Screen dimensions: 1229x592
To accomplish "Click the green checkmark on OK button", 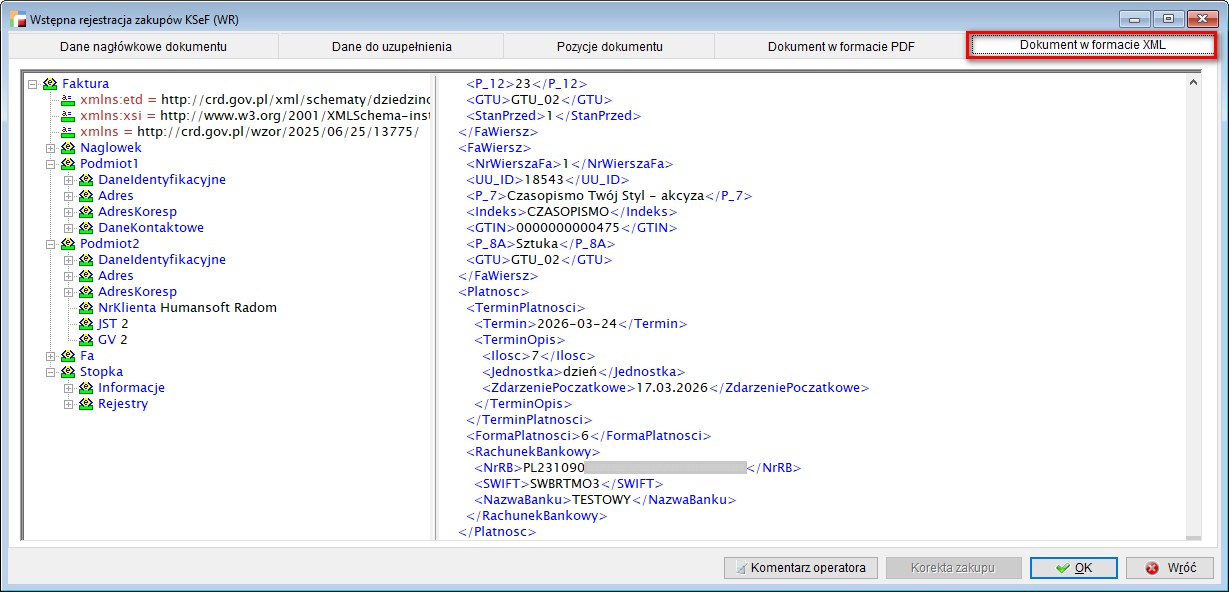I will click(x=1064, y=568).
